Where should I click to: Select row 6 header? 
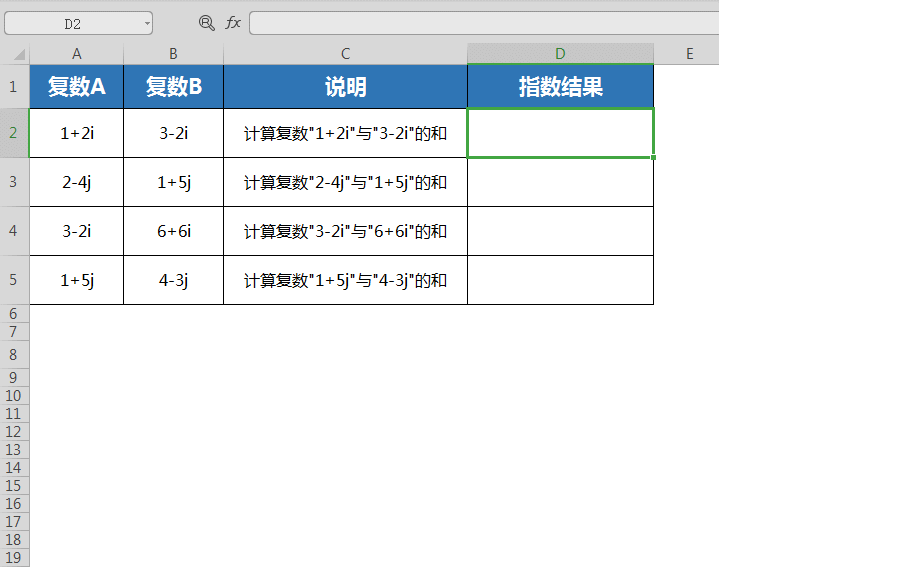tap(14, 314)
